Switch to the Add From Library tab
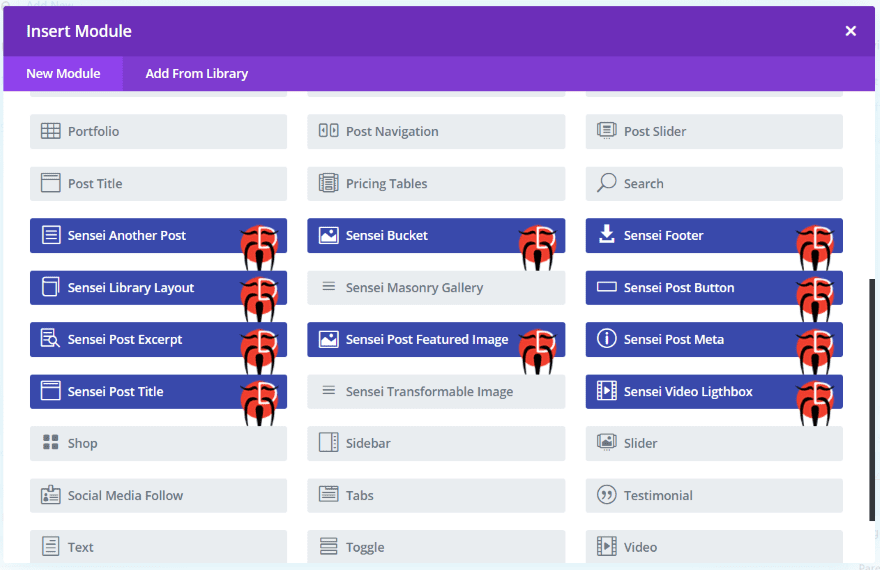The height and width of the screenshot is (570, 880). [196, 73]
